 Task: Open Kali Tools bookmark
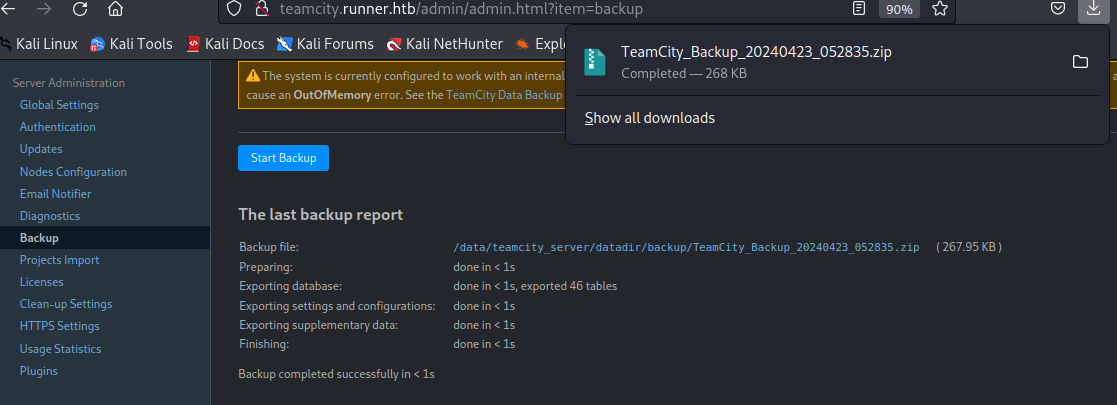click(x=132, y=44)
